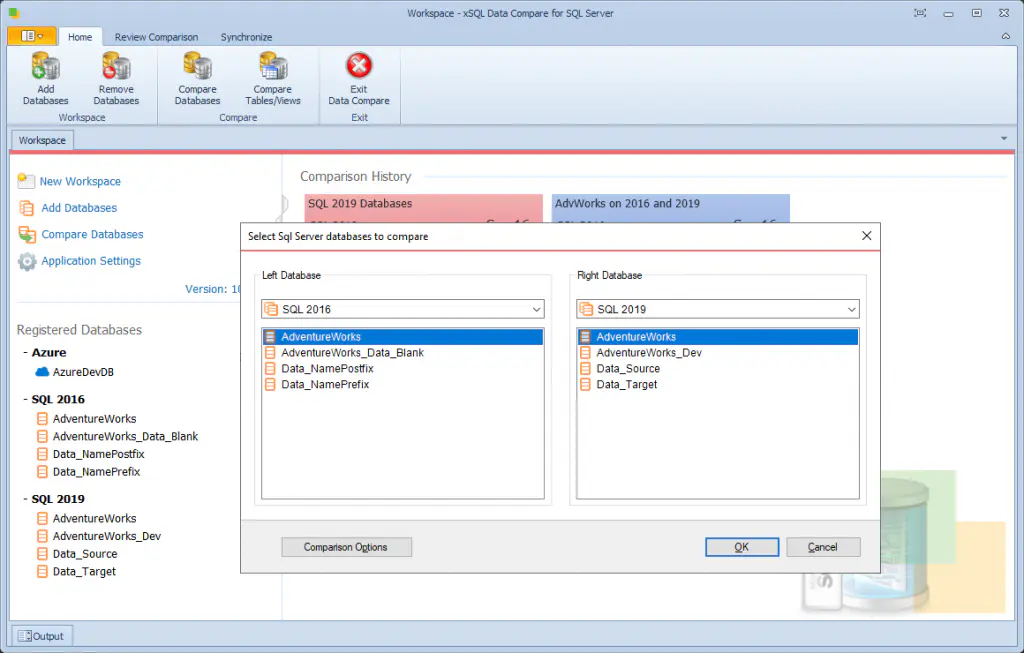
Task: Click the Output panel icon
Action: pos(24,636)
